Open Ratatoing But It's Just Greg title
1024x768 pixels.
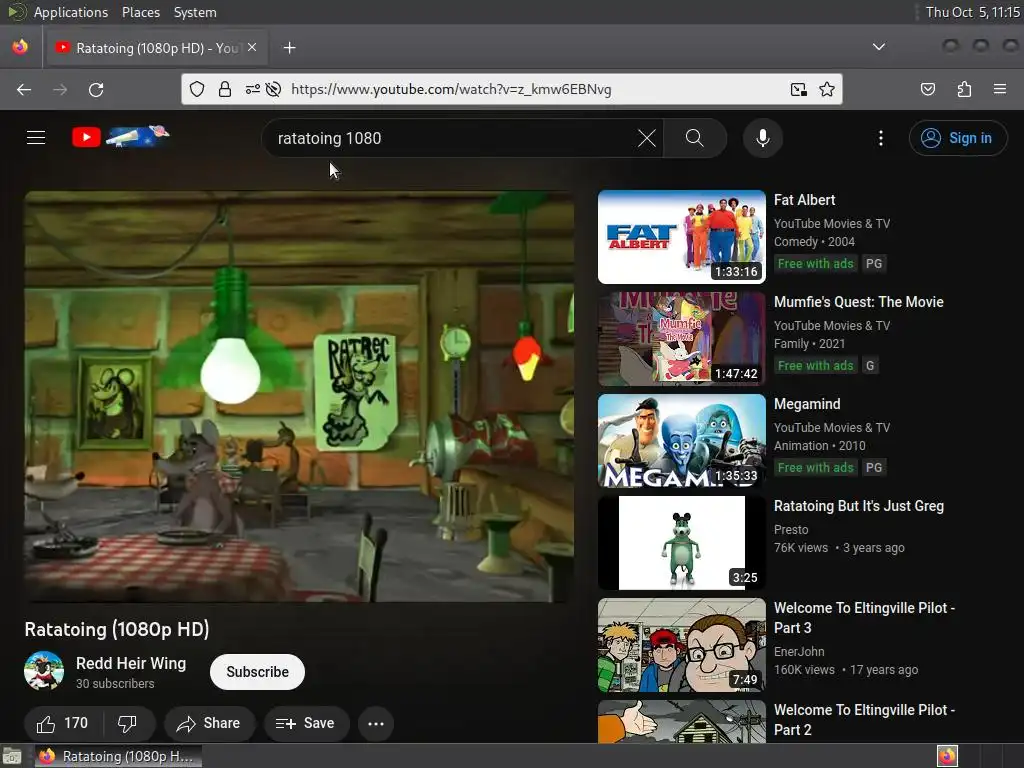coord(859,505)
